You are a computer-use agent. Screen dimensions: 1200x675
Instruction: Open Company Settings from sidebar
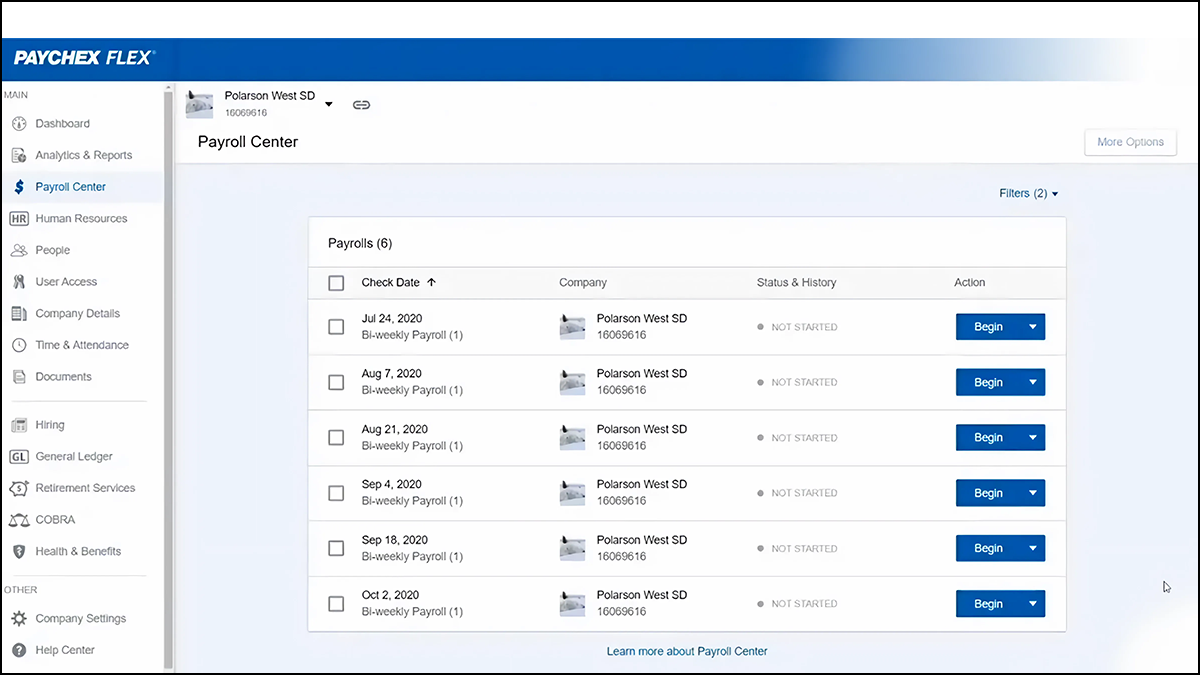(x=82, y=619)
